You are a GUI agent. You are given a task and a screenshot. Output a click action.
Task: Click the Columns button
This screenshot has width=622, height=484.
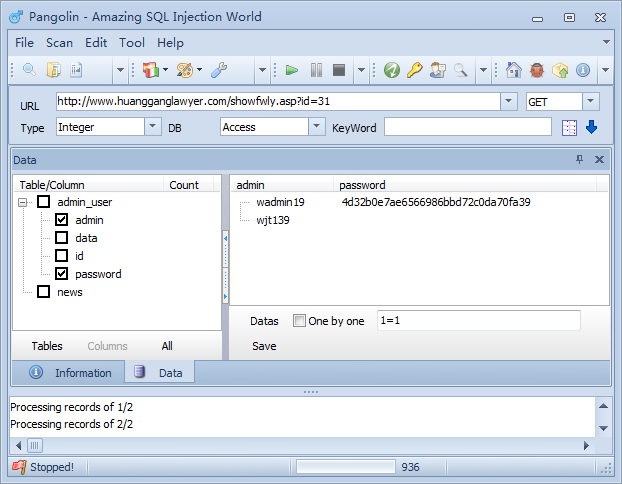pos(107,346)
